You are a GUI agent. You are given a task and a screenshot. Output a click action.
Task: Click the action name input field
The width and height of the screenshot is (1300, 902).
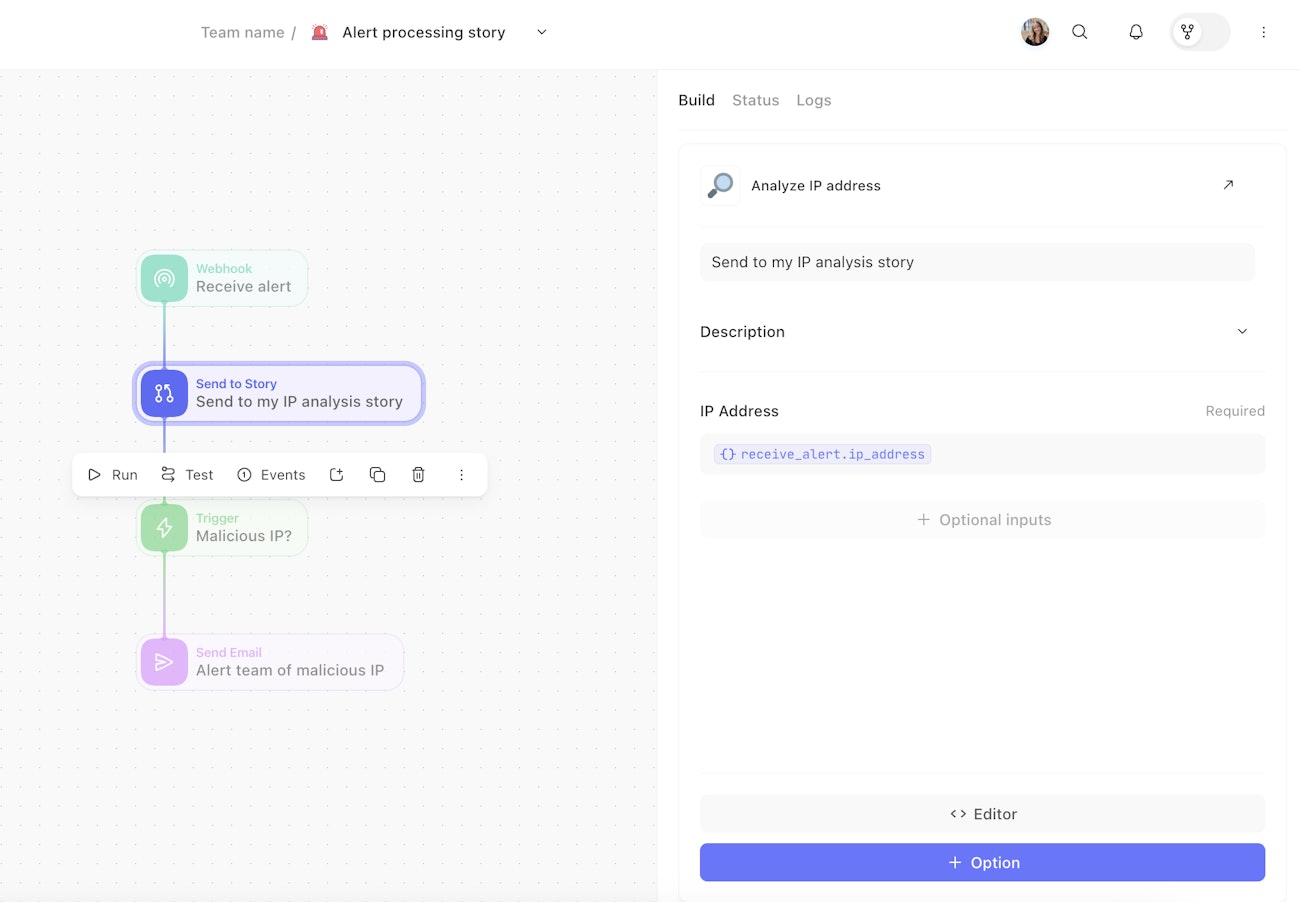(976, 262)
